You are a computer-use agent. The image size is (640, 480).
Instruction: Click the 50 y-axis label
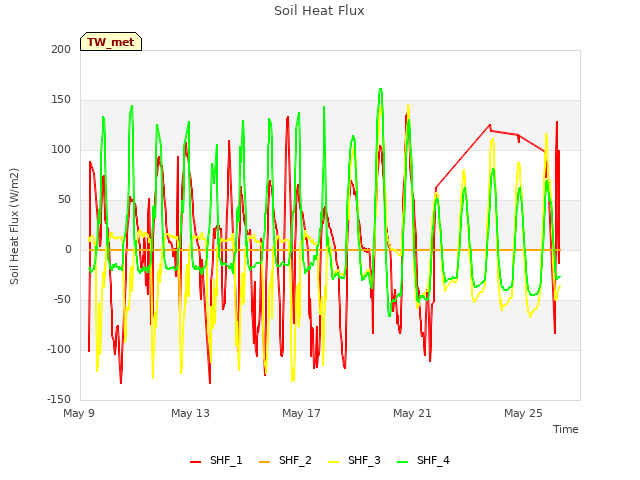click(64, 200)
